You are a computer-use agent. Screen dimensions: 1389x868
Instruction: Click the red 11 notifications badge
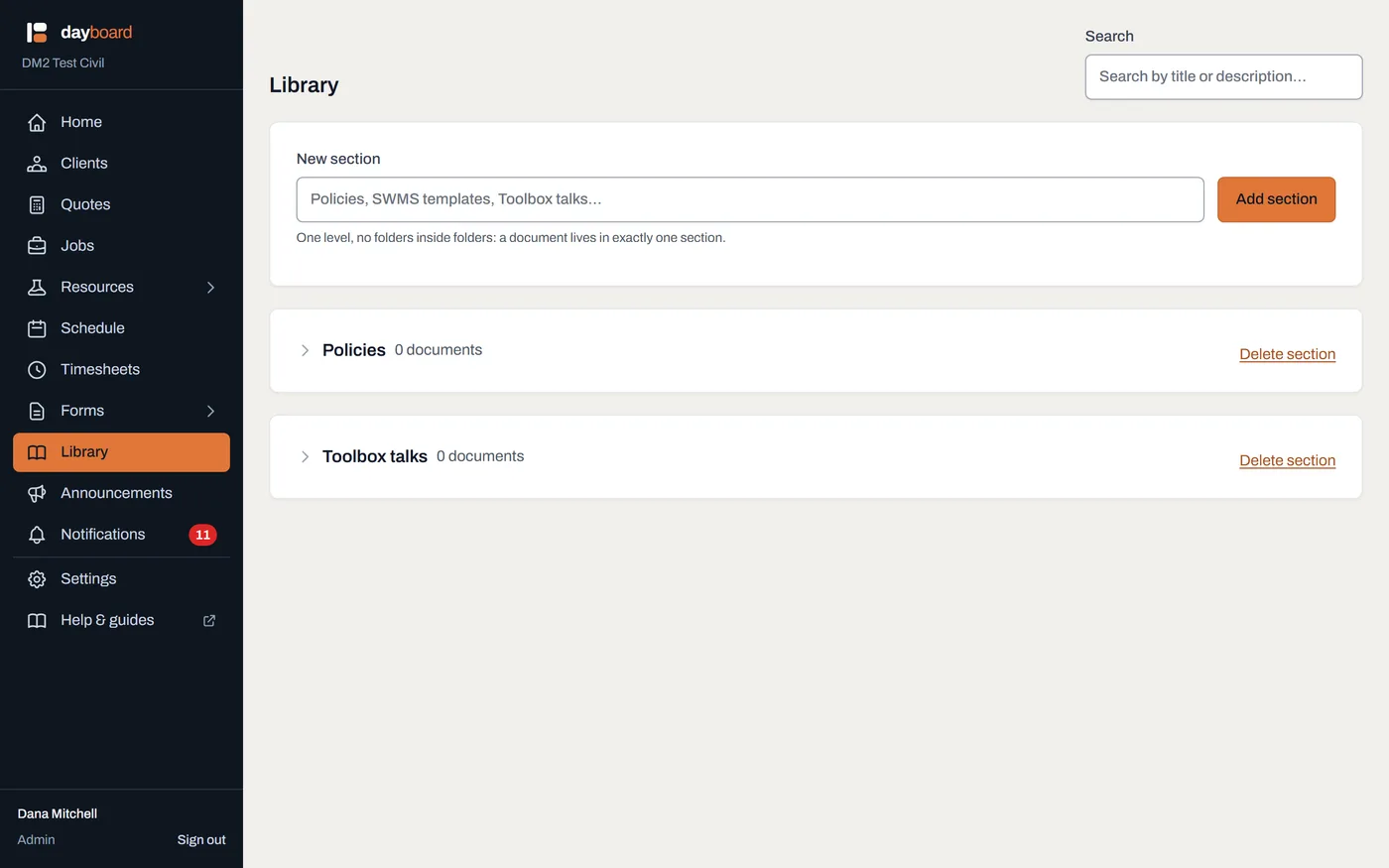coord(202,535)
